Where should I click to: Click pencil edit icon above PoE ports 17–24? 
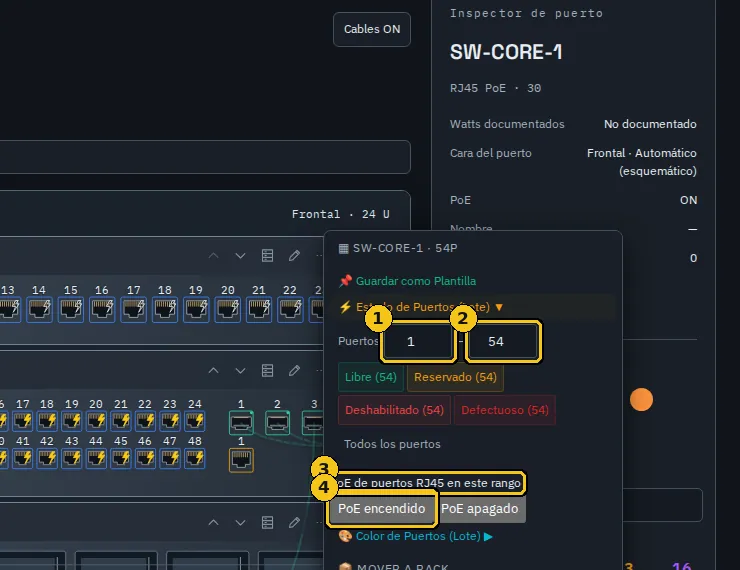[294, 370]
